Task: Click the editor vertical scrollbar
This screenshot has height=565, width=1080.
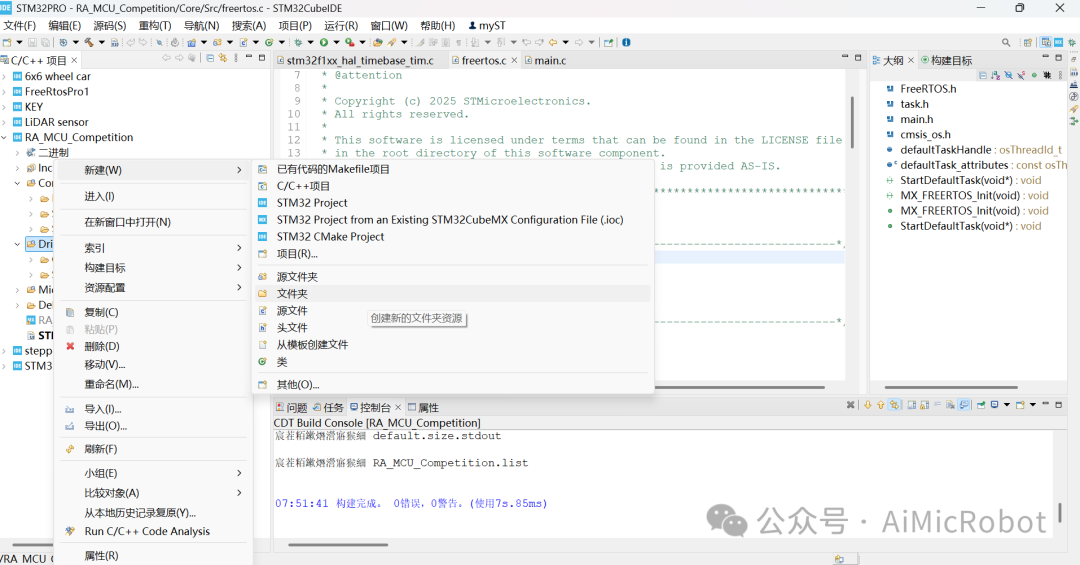Action: 852,121
